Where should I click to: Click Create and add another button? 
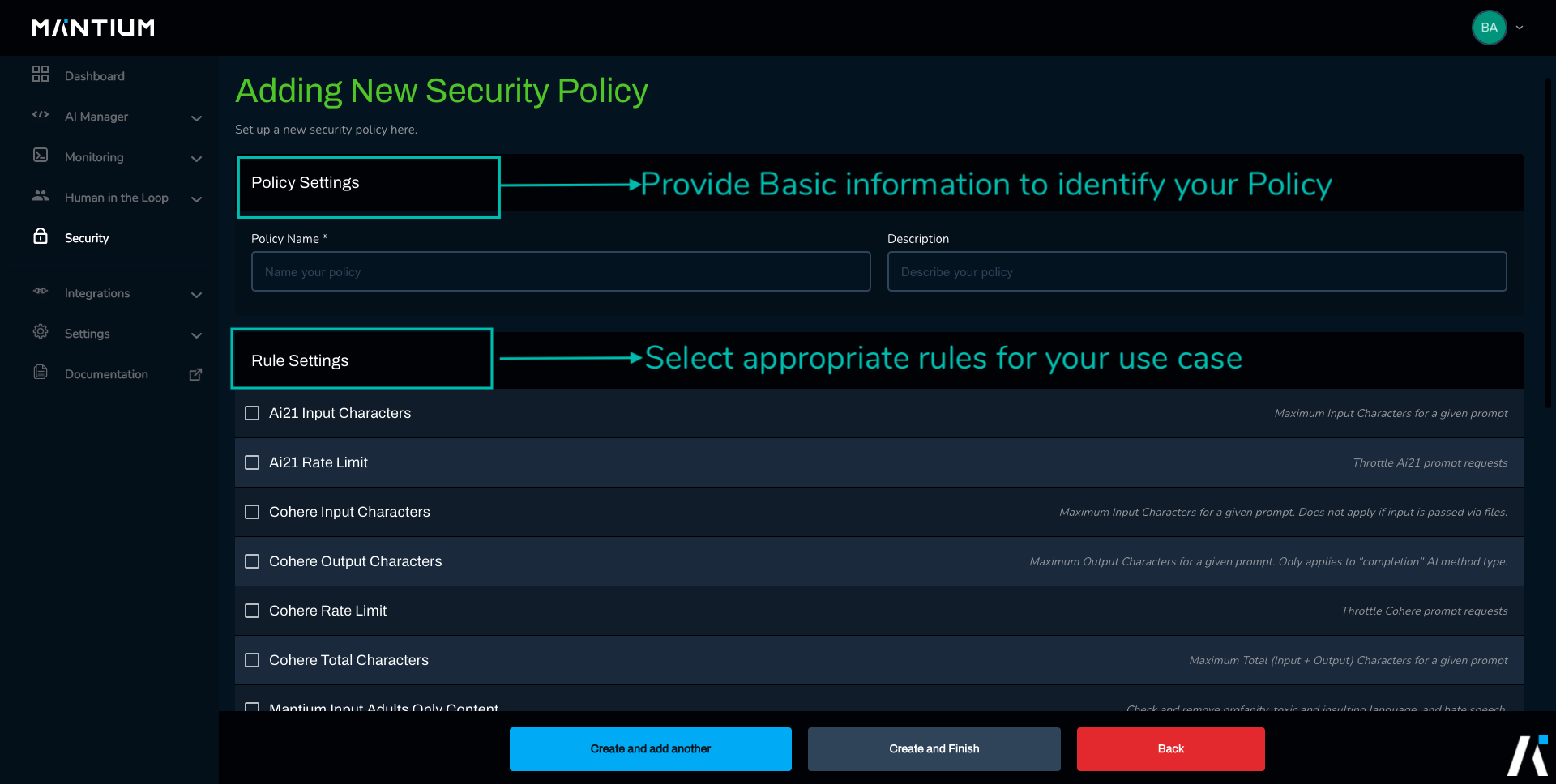[651, 749]
